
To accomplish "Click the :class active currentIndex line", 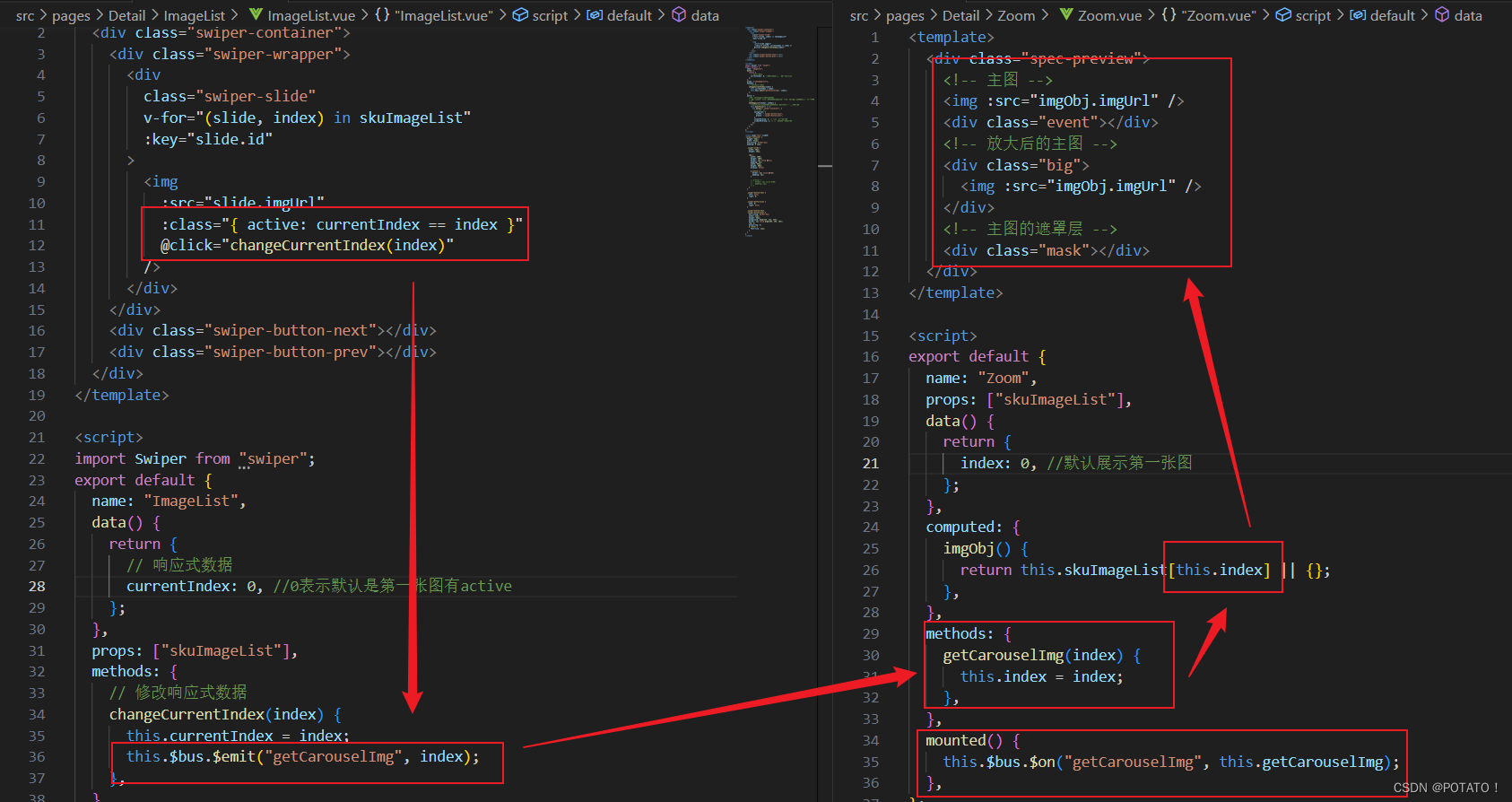I will 342,224.
